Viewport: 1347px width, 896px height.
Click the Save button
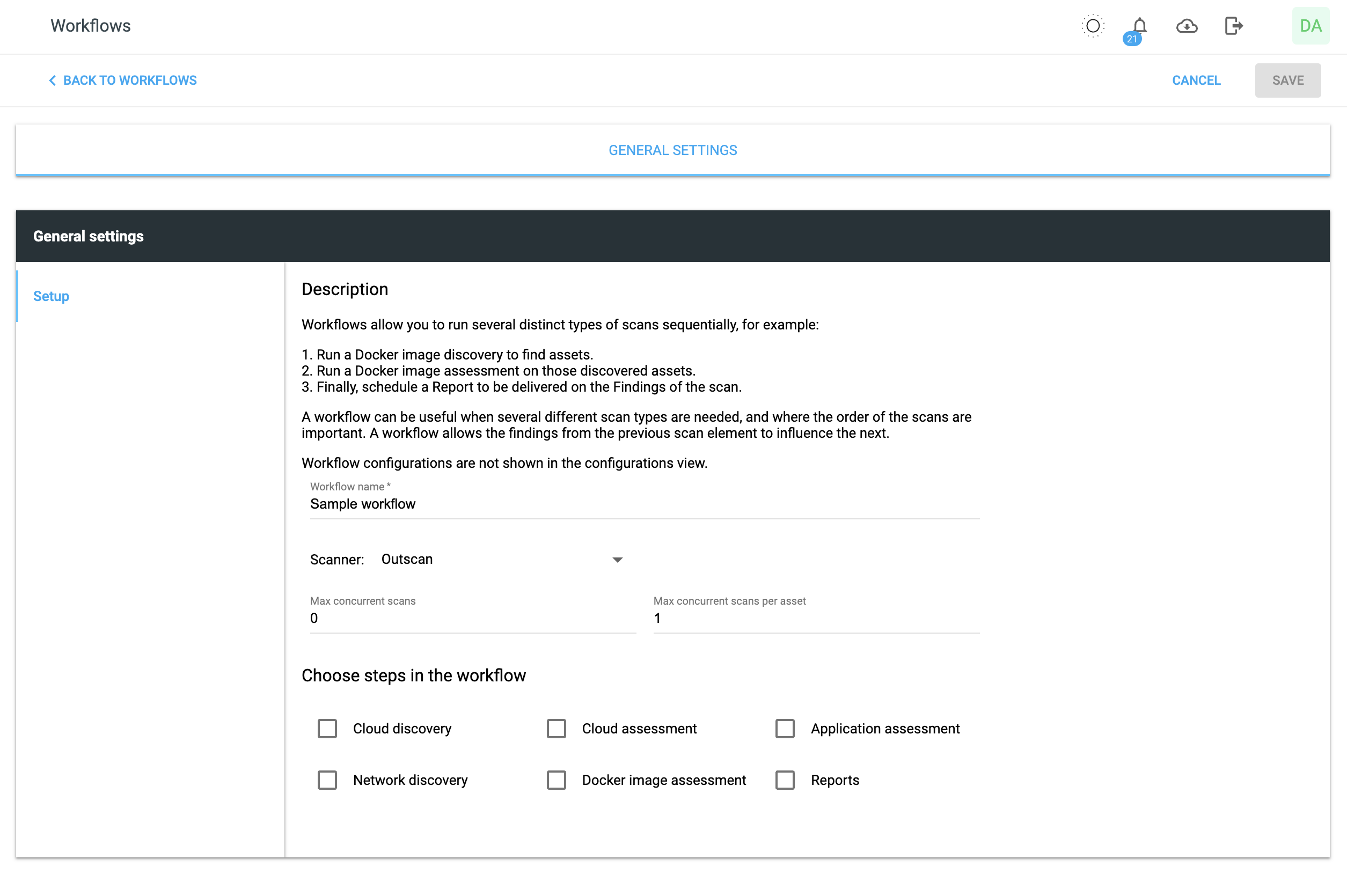(x=1287, y=80)
